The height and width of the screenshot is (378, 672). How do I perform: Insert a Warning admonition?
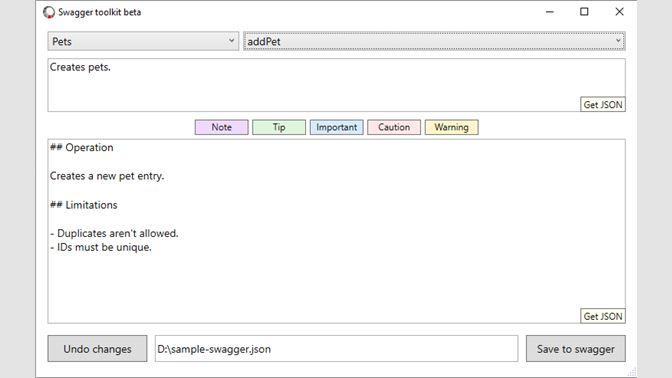(x=451, y=127)
